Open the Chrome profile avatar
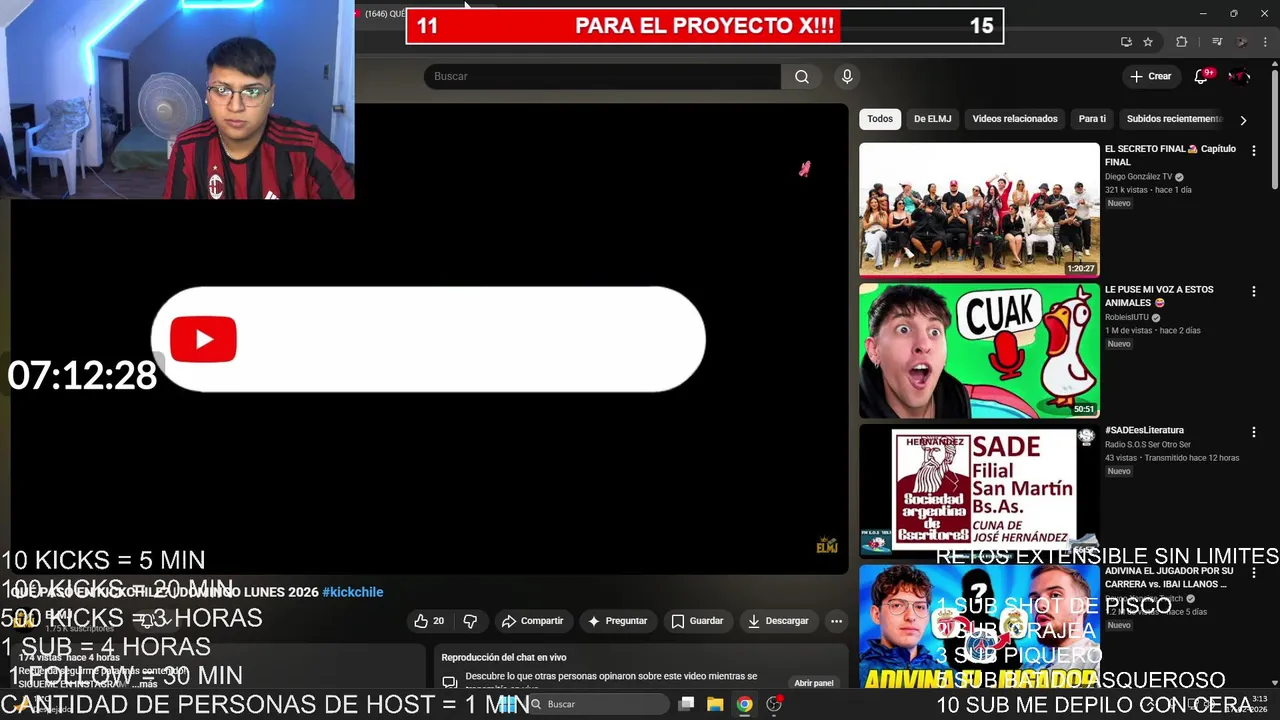The width and height of the screenshot is (1280, 720). (1242, 42)
